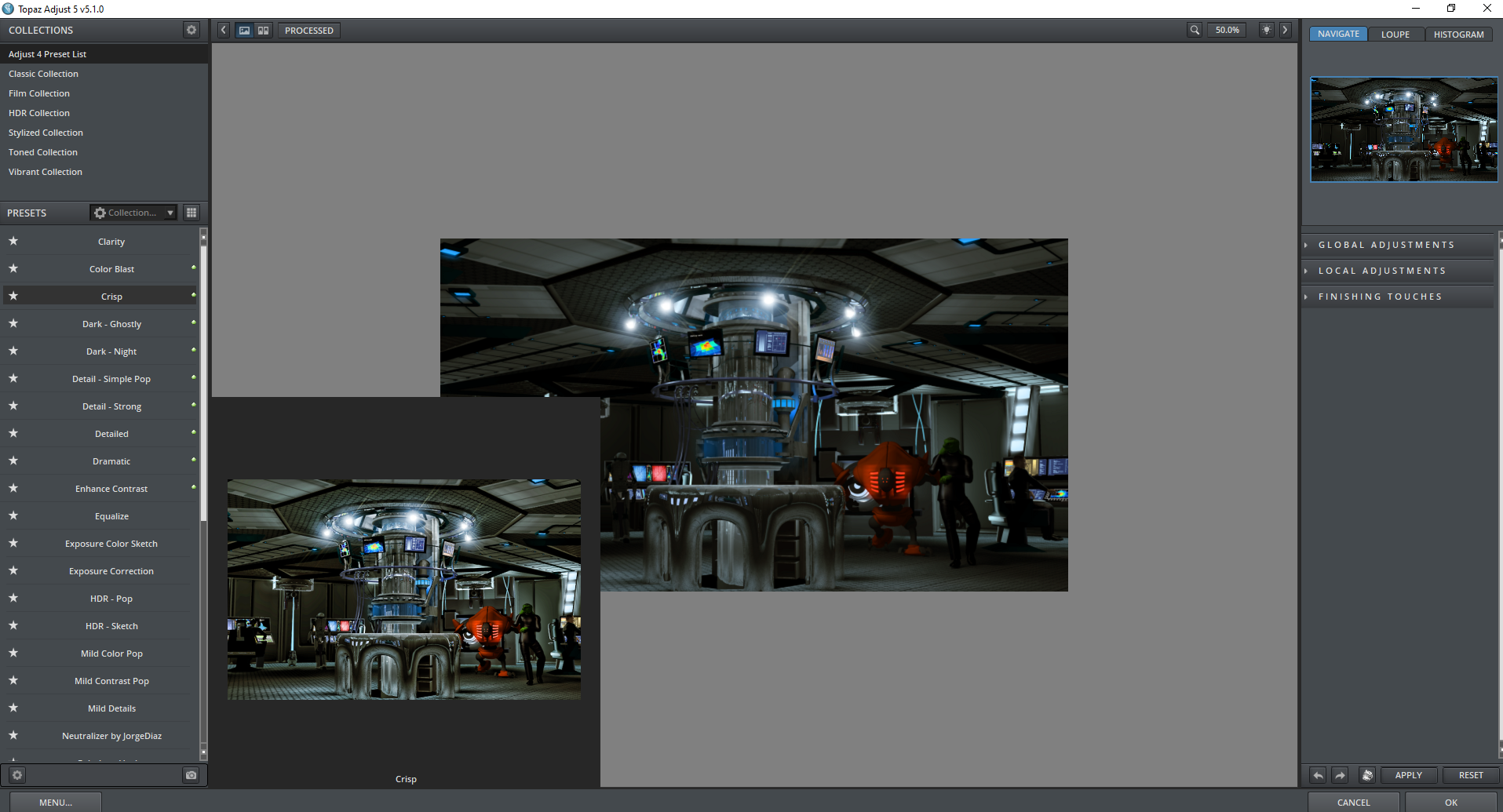
Task: Switch to split before/after view
Action: [264, 31]
